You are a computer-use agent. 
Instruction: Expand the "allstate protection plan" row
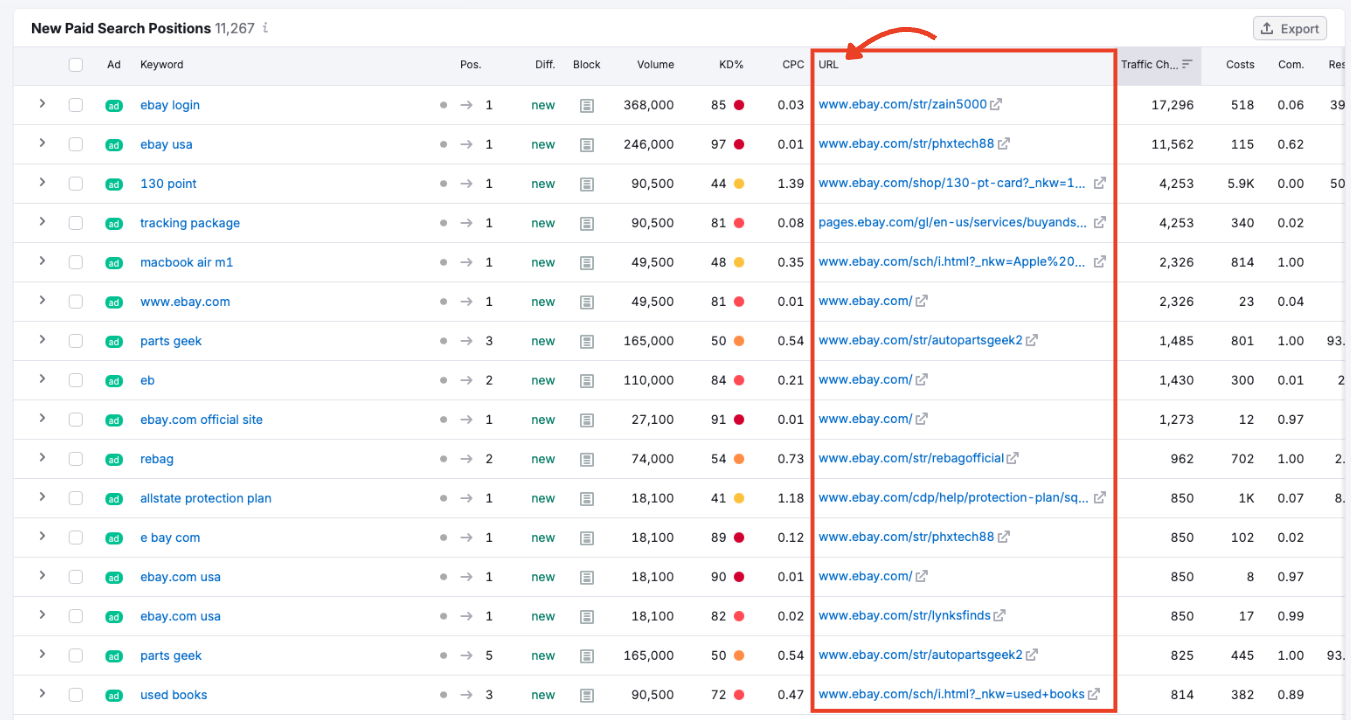[x=42, y=497]
